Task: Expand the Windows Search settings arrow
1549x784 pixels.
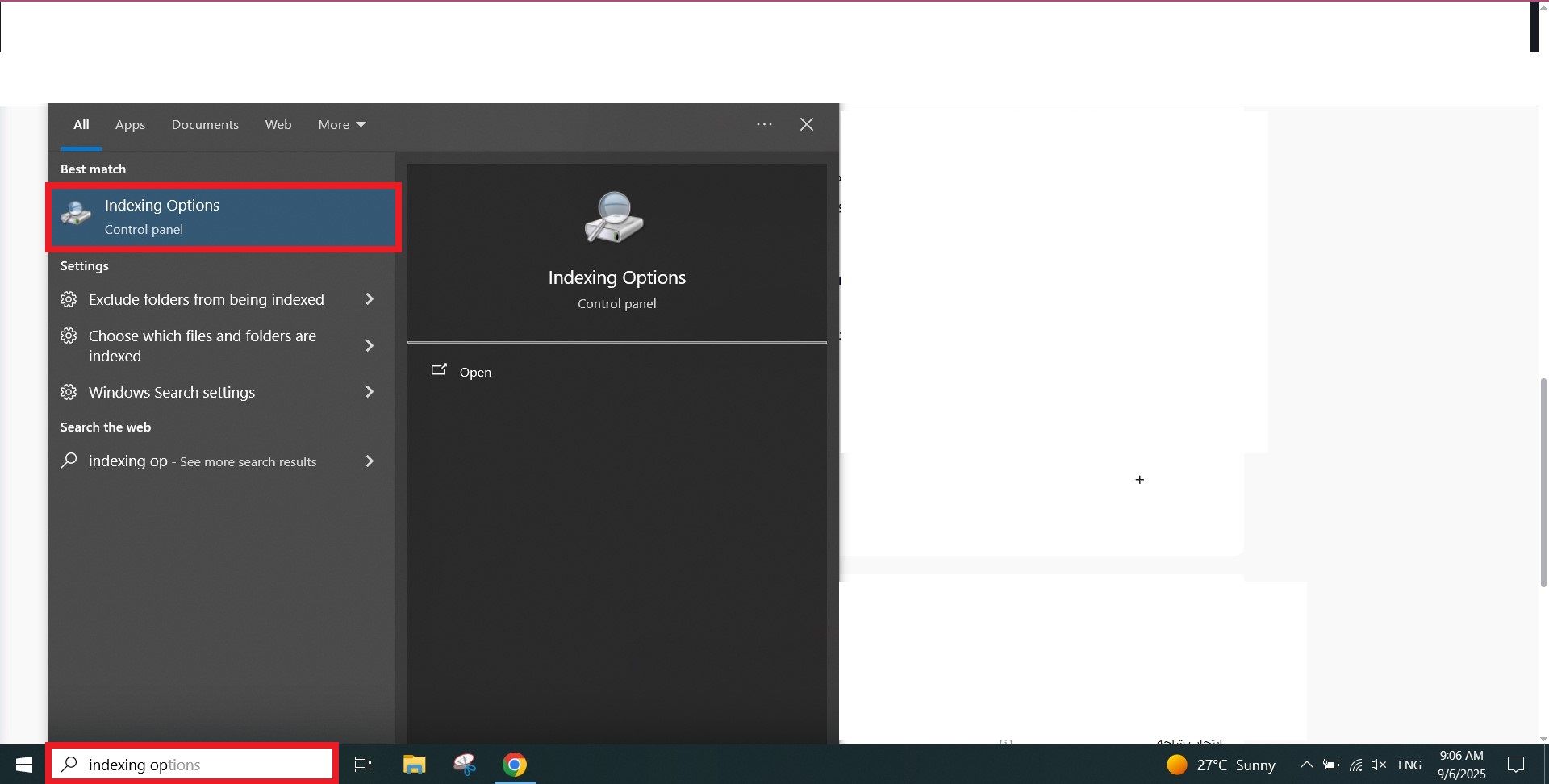Action: pyautogui.click(x=370, y=392)
